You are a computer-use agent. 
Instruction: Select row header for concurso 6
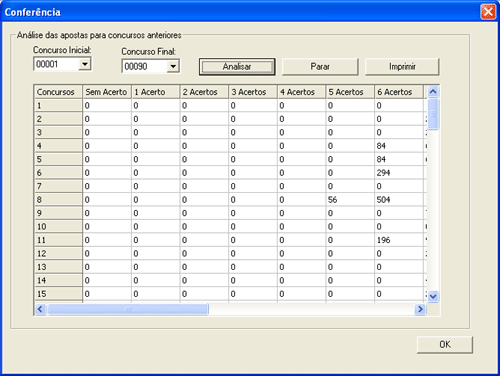59,173
